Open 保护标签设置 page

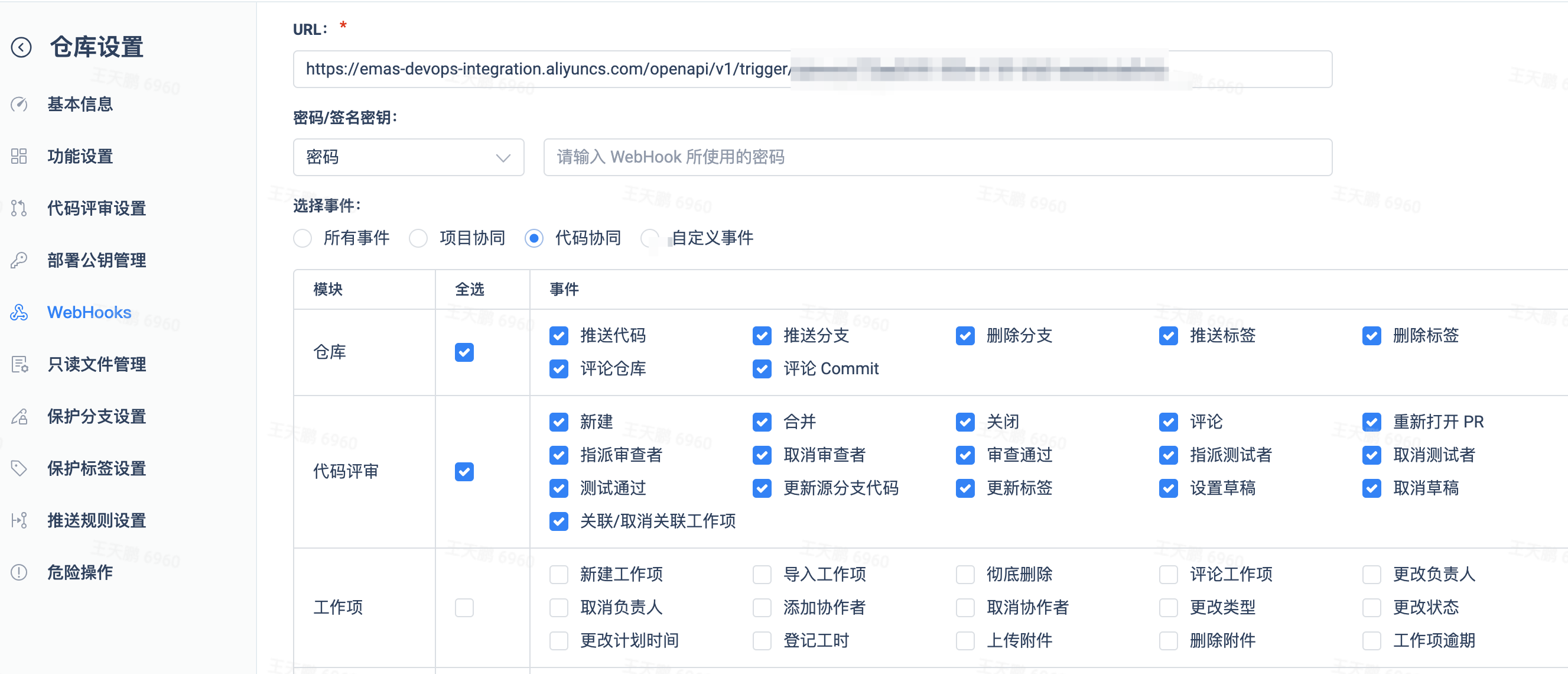point(97,469)
